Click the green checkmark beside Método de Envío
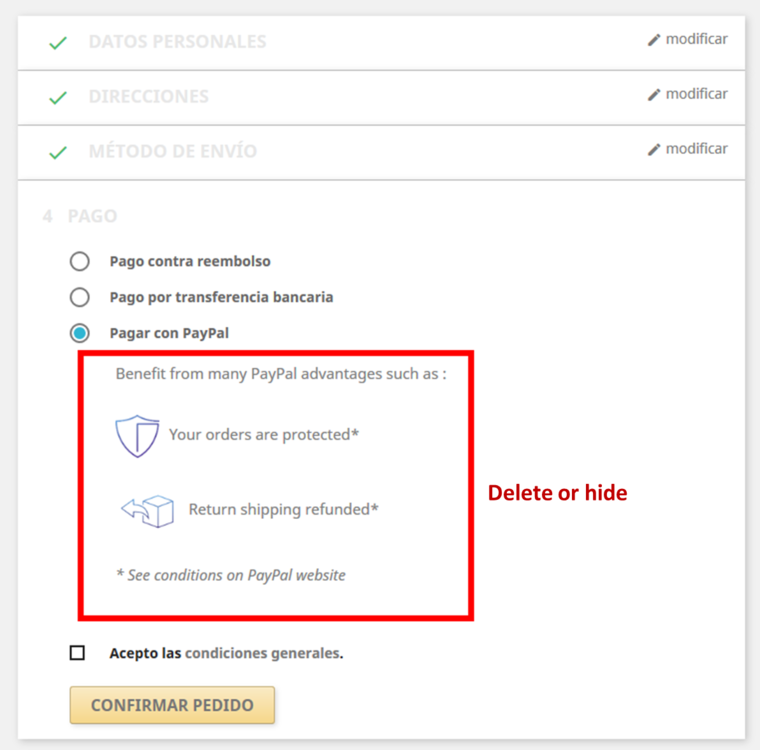Screen dimensions: 760x750 coord(58,153)
